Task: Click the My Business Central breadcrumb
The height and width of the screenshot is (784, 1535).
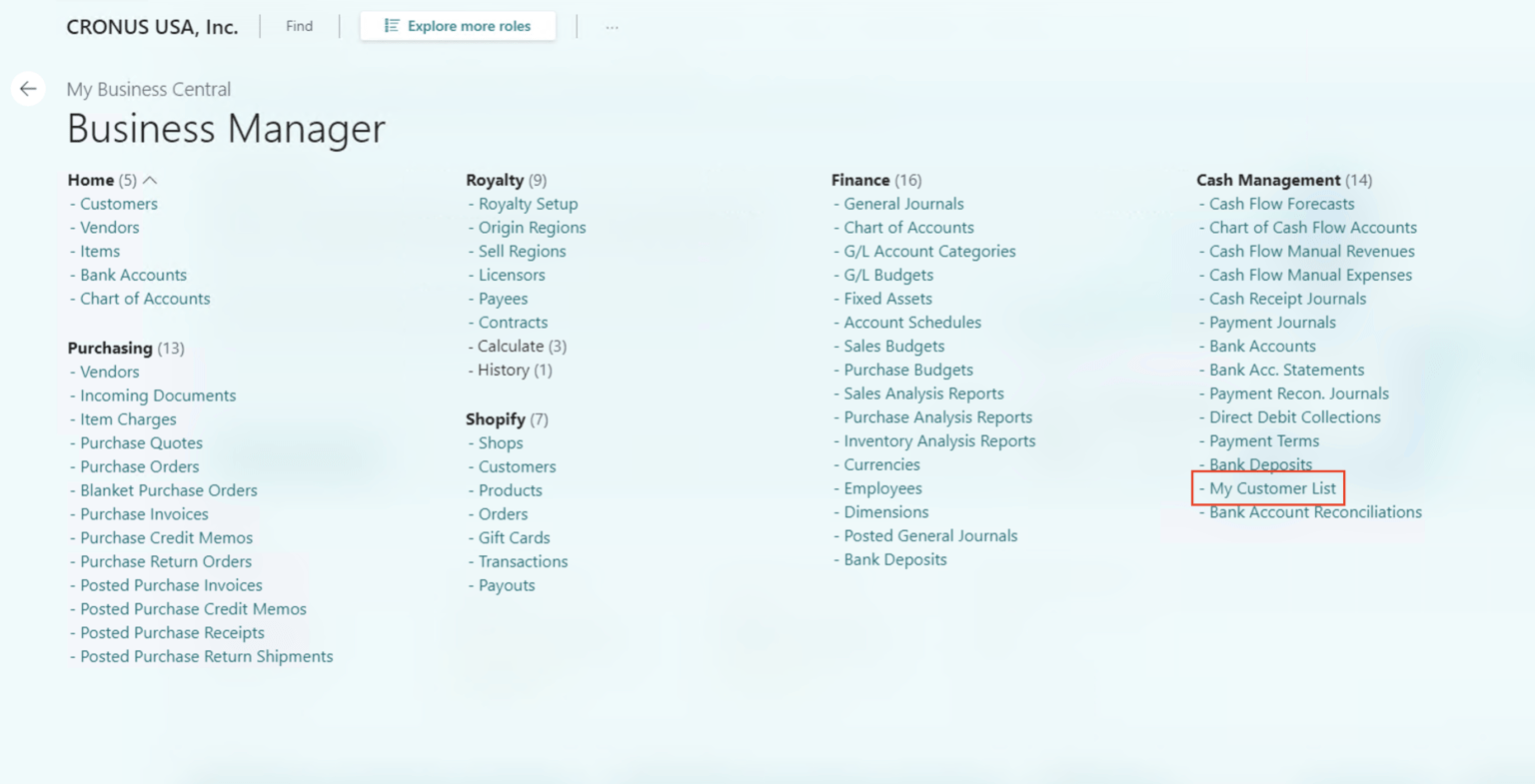Action: click(148, 89)
